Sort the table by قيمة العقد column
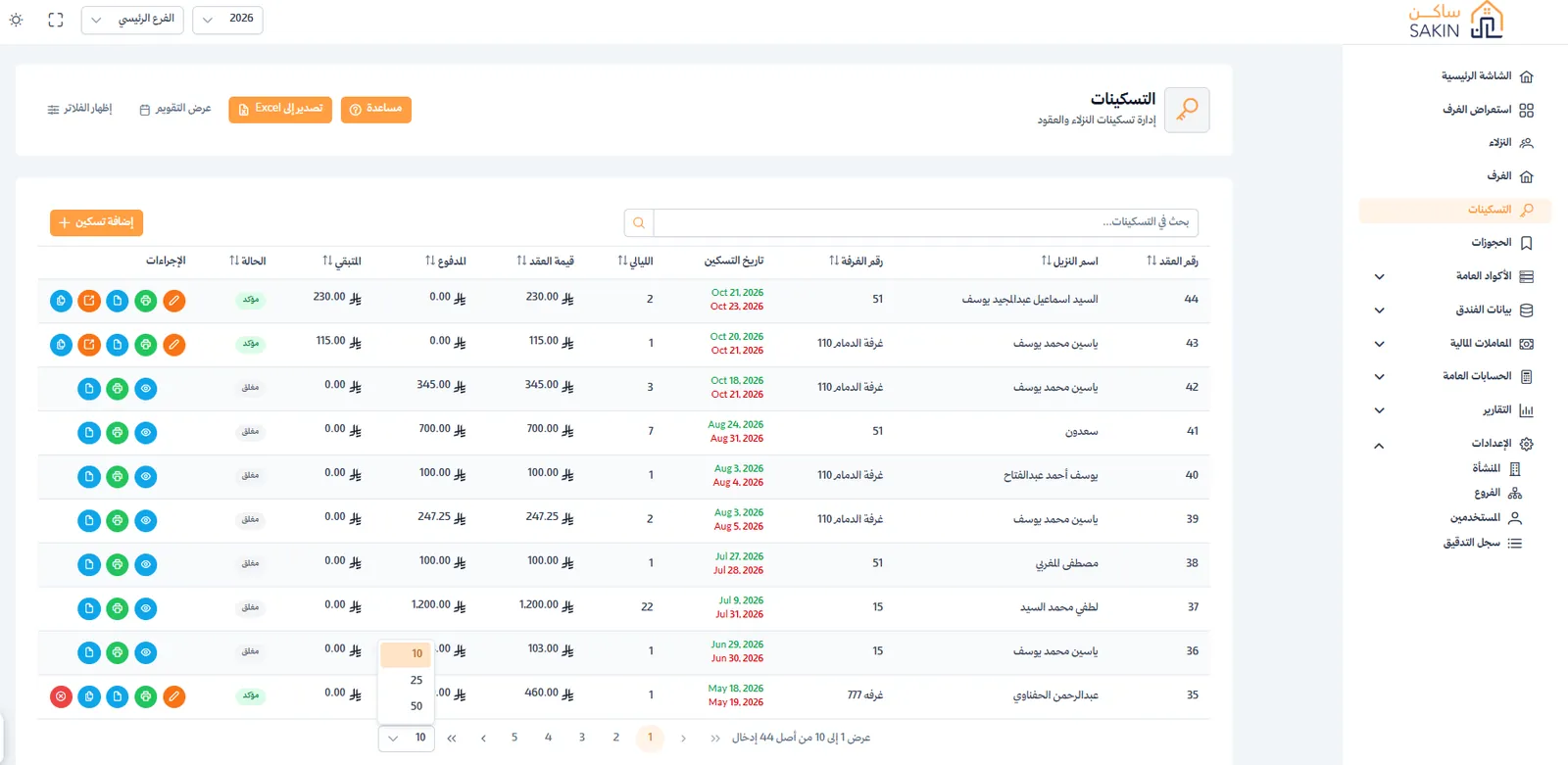 546,262
